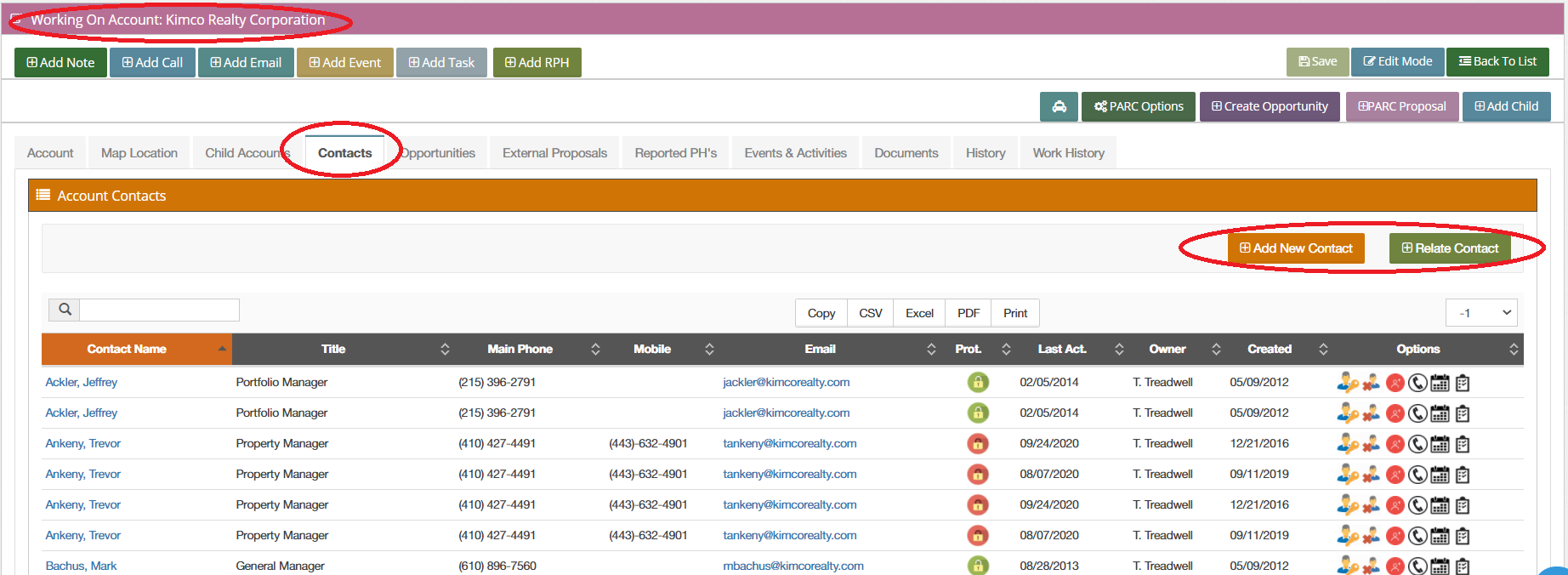Click the green lock in Bachus, Mark row
Viewport: 1568px width, 575px height.
click(x=978, y=566)
